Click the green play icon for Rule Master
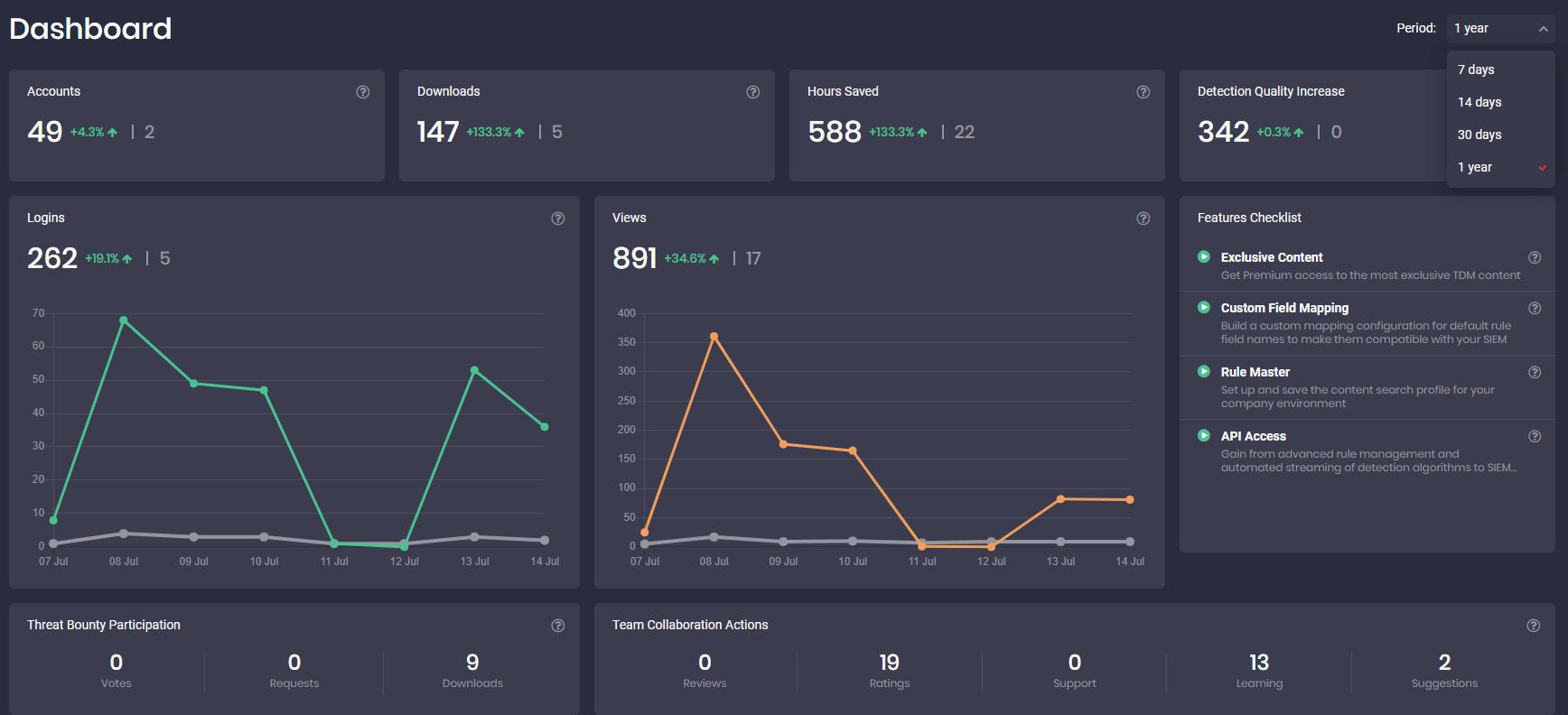 coord(1203,371)
